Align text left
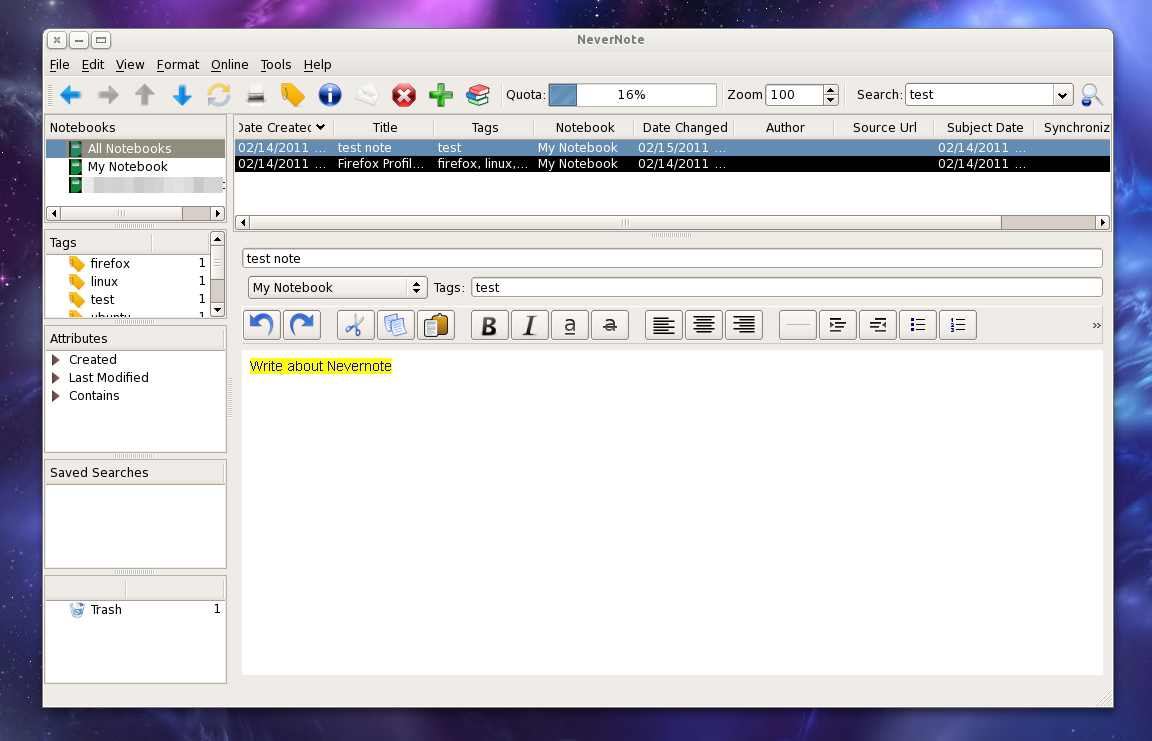Screen dimensions: 1152x741 (x=663, y=325)
